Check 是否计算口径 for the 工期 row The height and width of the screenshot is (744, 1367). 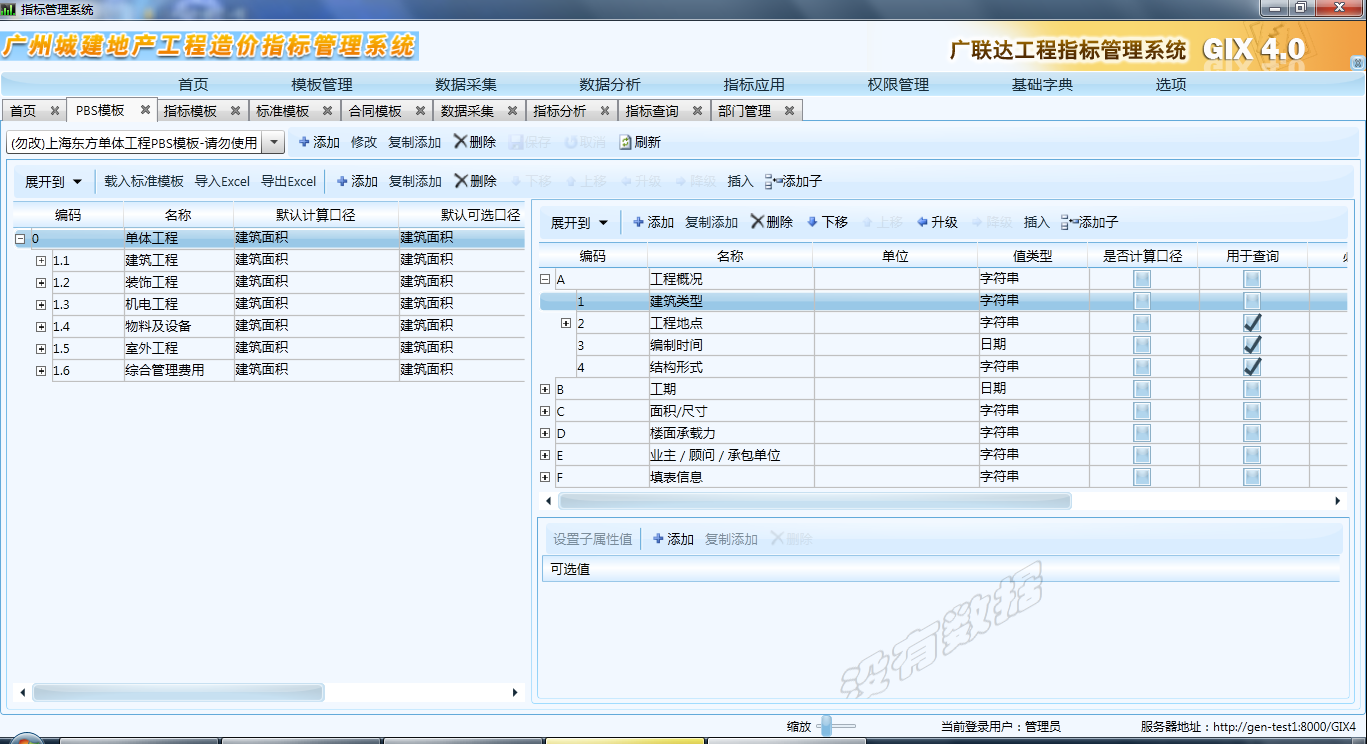(x=1142, y=389)
